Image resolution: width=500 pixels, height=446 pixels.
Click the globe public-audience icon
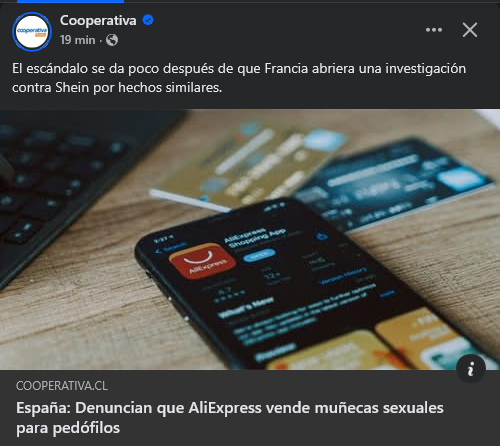point(112,40)
